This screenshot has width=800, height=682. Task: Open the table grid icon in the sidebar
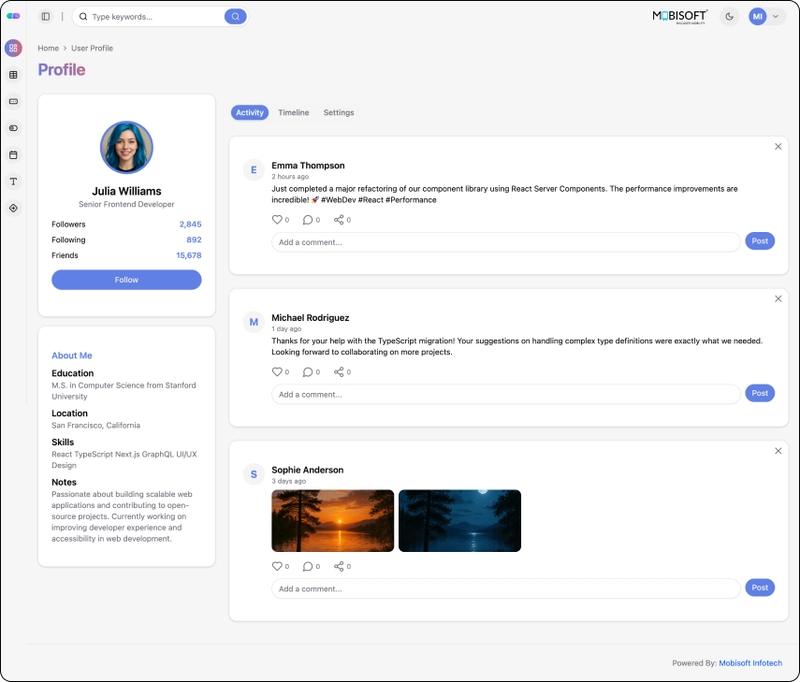[x=13, y=75]
